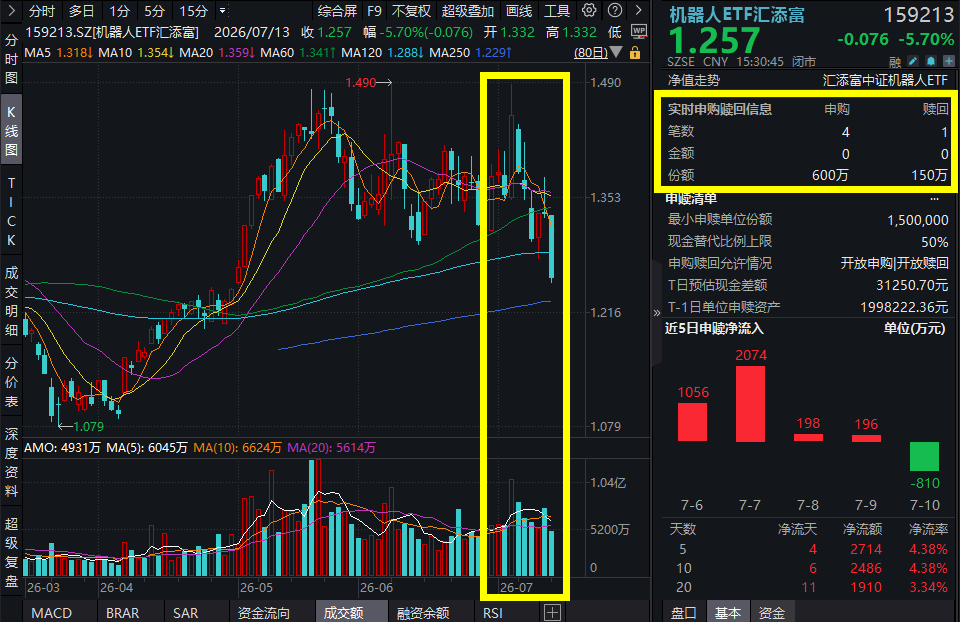
Task: Click the pencil note icon by the quote
Action: [913, 61]
